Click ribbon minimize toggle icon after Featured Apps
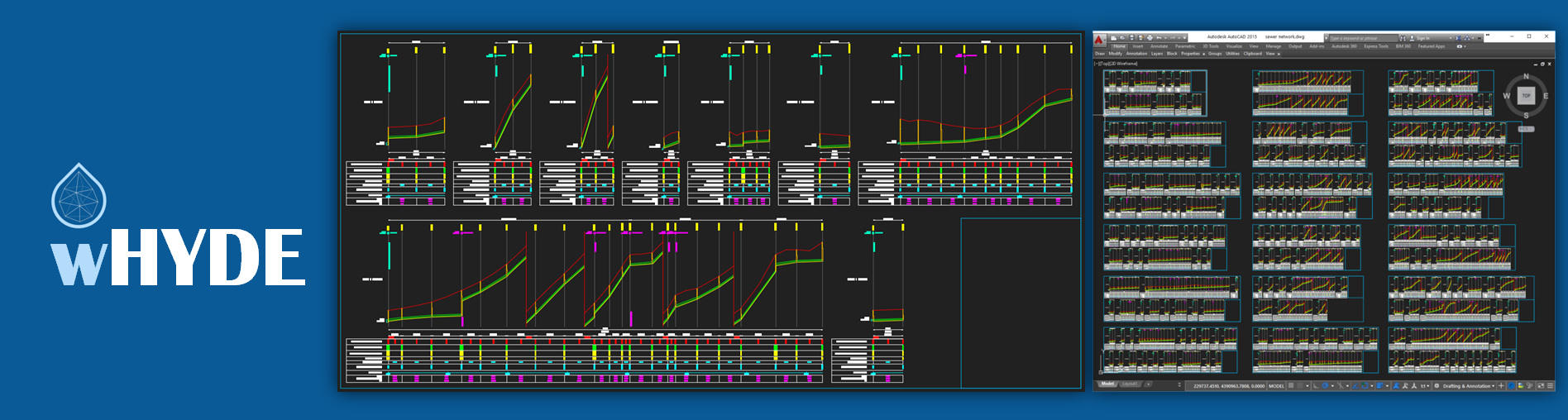This screenshot has width=1568, height=420. pyautogui.click(x=1460, y=46)
